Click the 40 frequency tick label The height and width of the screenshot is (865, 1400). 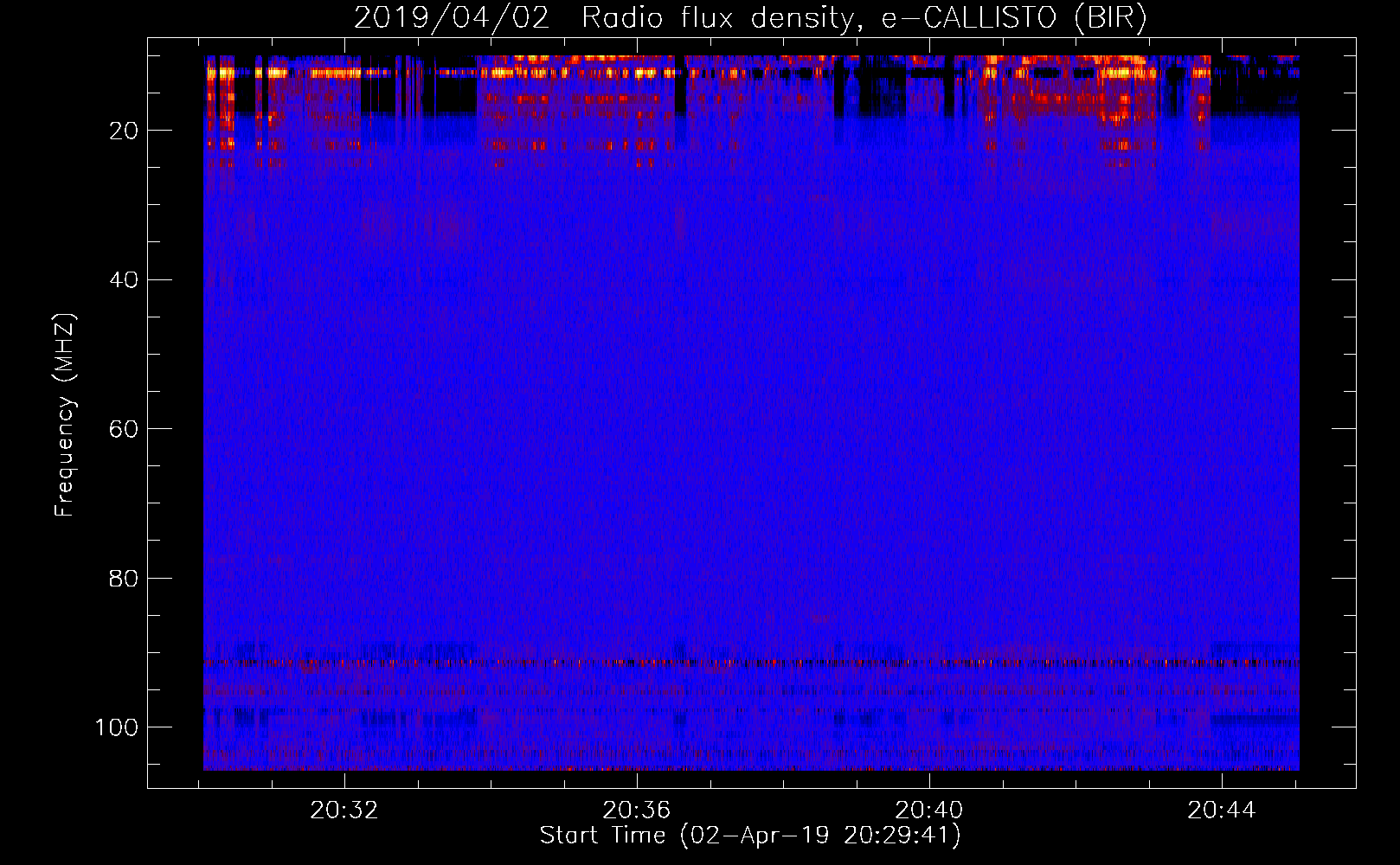click(x=123, y=280)
